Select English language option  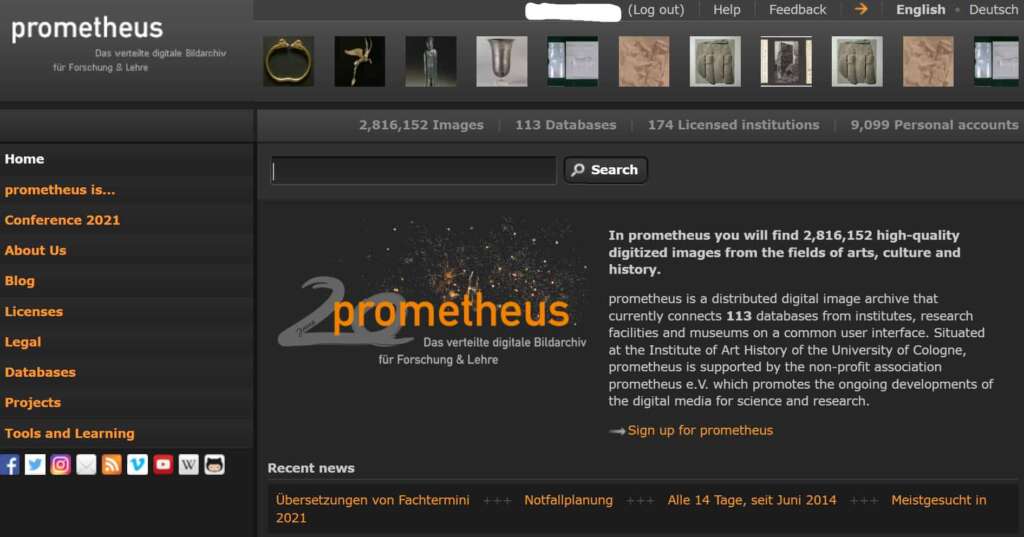tap(920, 10)
